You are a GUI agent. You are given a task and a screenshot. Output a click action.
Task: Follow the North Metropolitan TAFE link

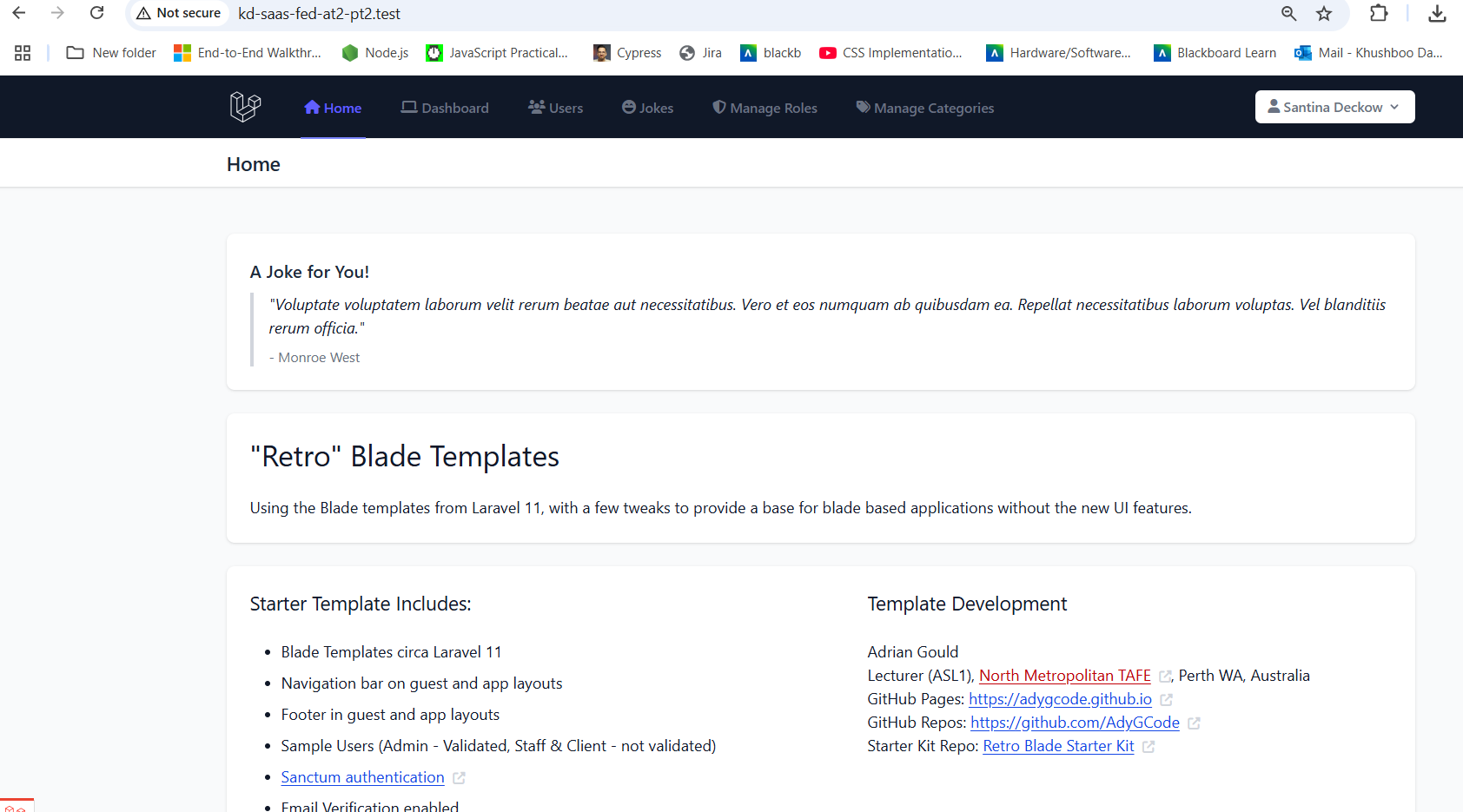pos(1064,676)
